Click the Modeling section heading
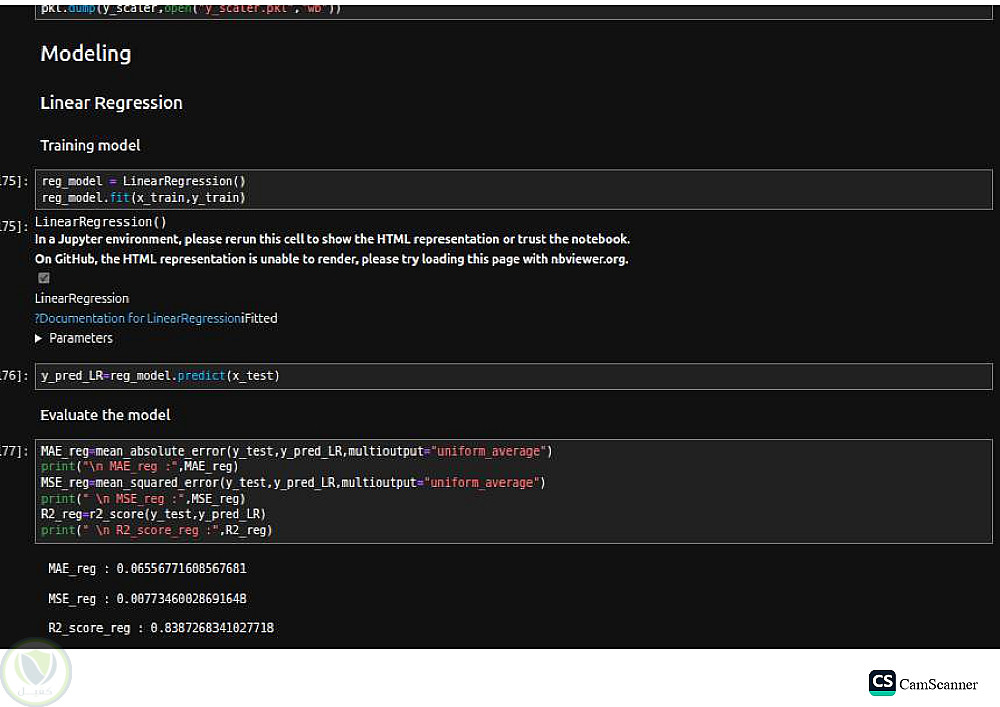Screen dimensions: 1000x707 86,54
